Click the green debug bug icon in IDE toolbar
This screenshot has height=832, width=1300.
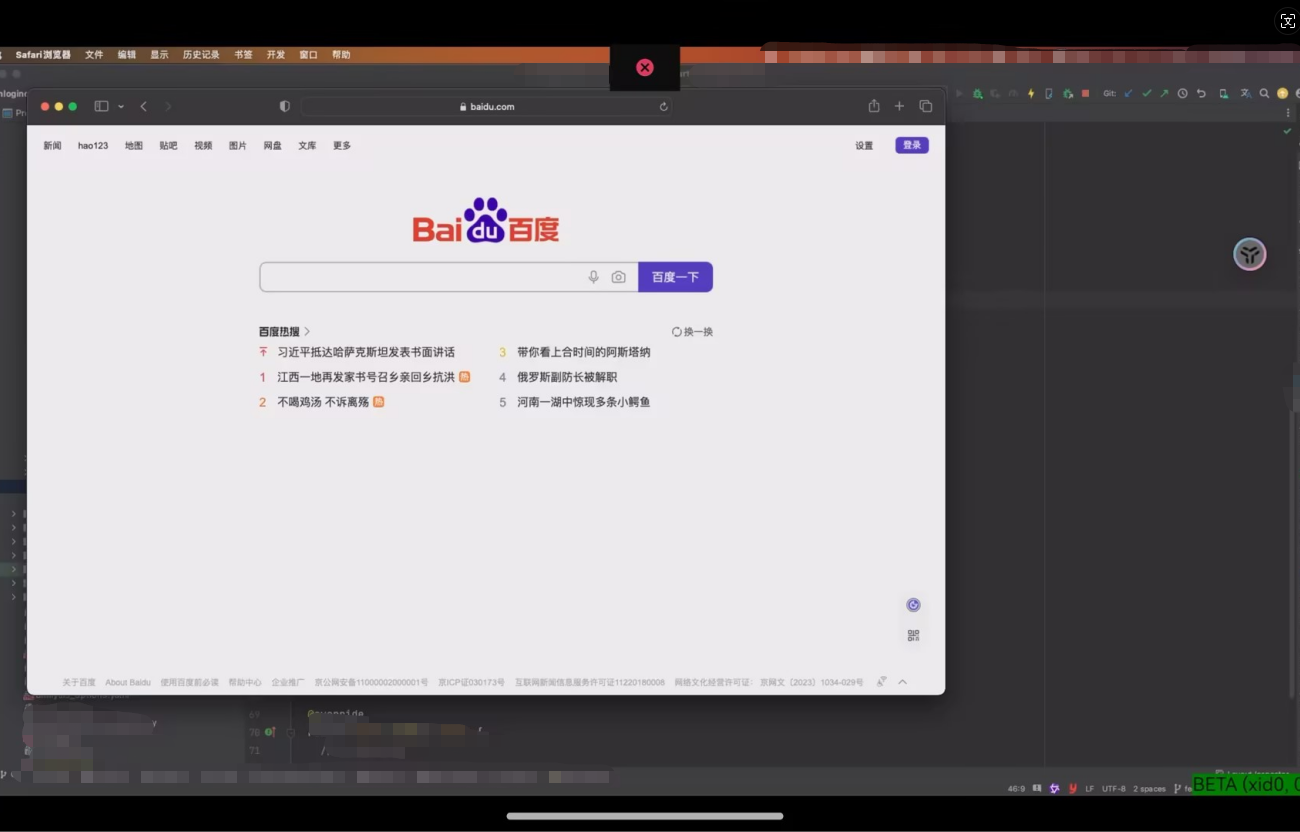[x=978, y=93]
